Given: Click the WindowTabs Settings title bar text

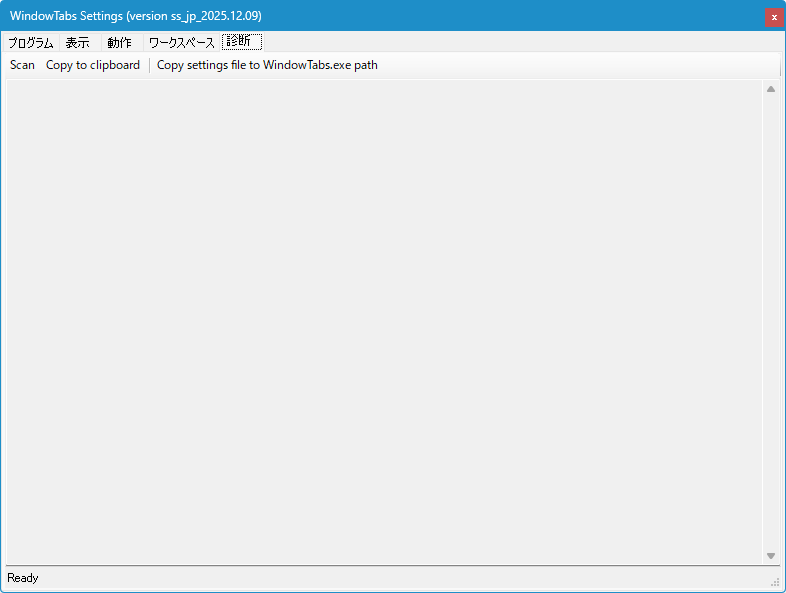Looking at the screenshot, I should pyautogui.click(x=135, y=16).
